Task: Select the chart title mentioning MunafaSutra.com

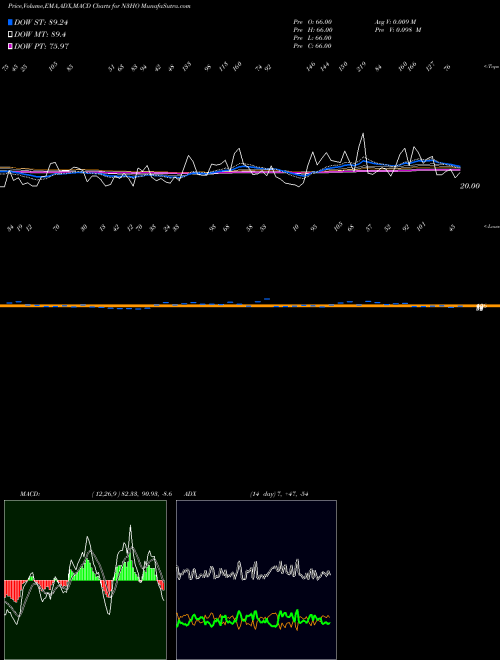Action: (x=99, y=7)
